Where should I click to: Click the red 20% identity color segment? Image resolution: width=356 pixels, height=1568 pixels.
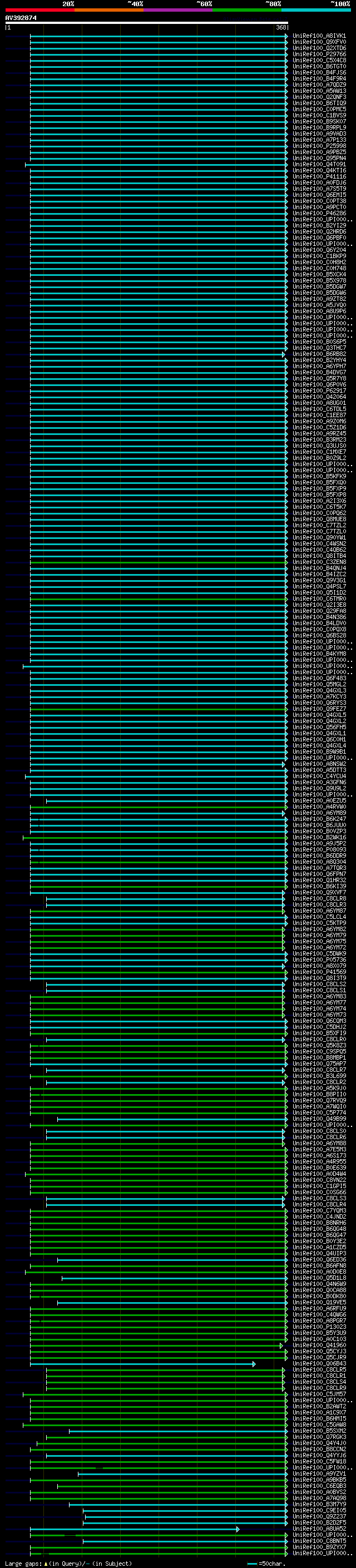pos(40,10)
